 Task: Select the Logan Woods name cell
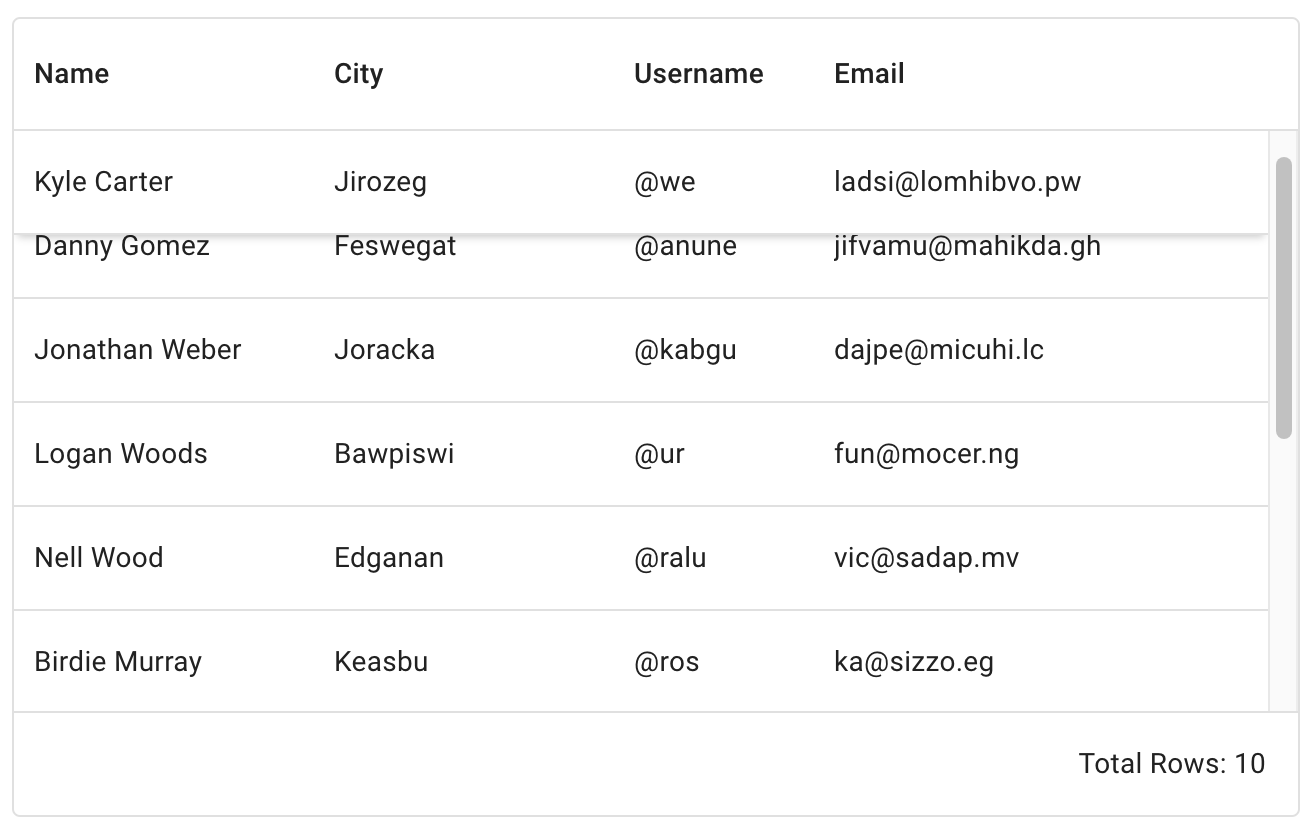pos(121,454)
